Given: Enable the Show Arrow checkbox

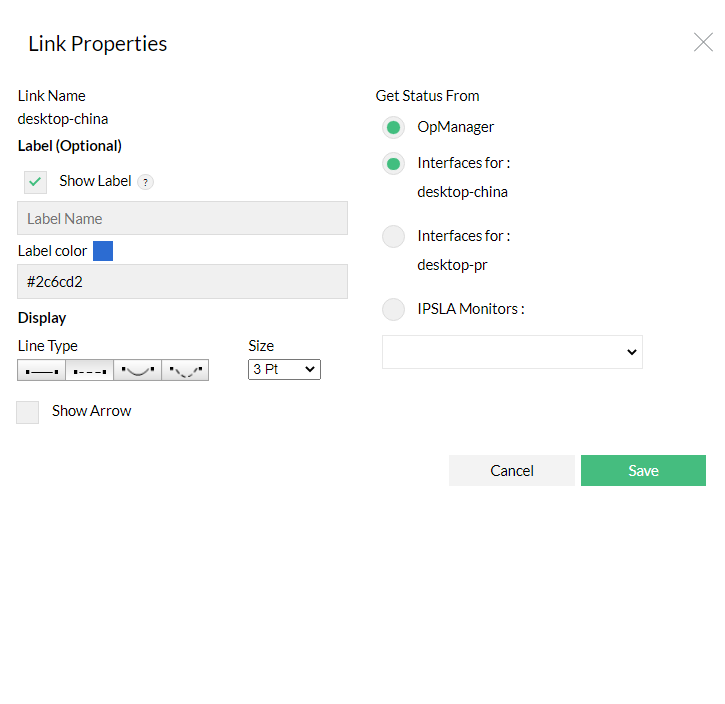Looking at the screenshot, I should click(28, 412).
